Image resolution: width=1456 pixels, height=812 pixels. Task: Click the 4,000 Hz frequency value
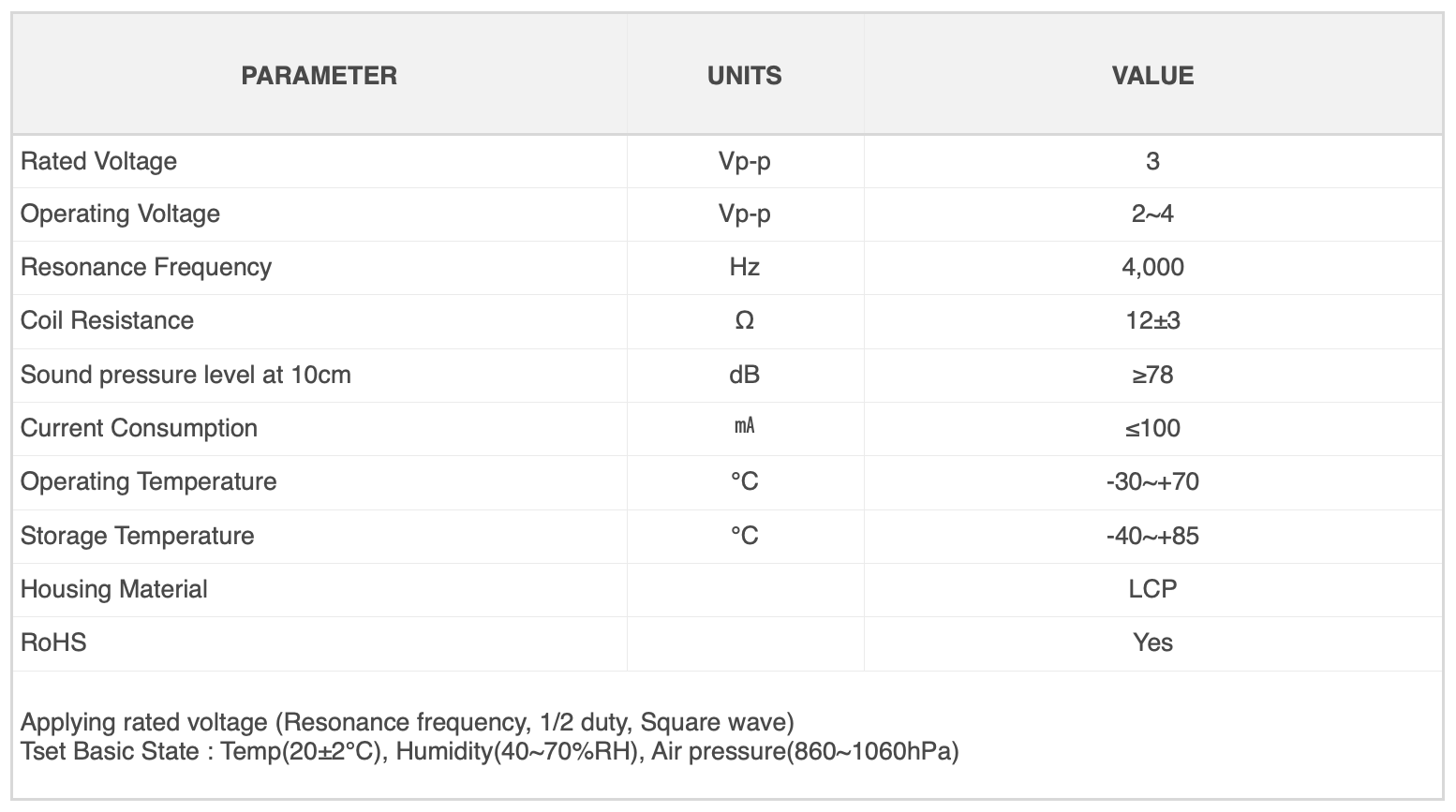[1152, 267]
